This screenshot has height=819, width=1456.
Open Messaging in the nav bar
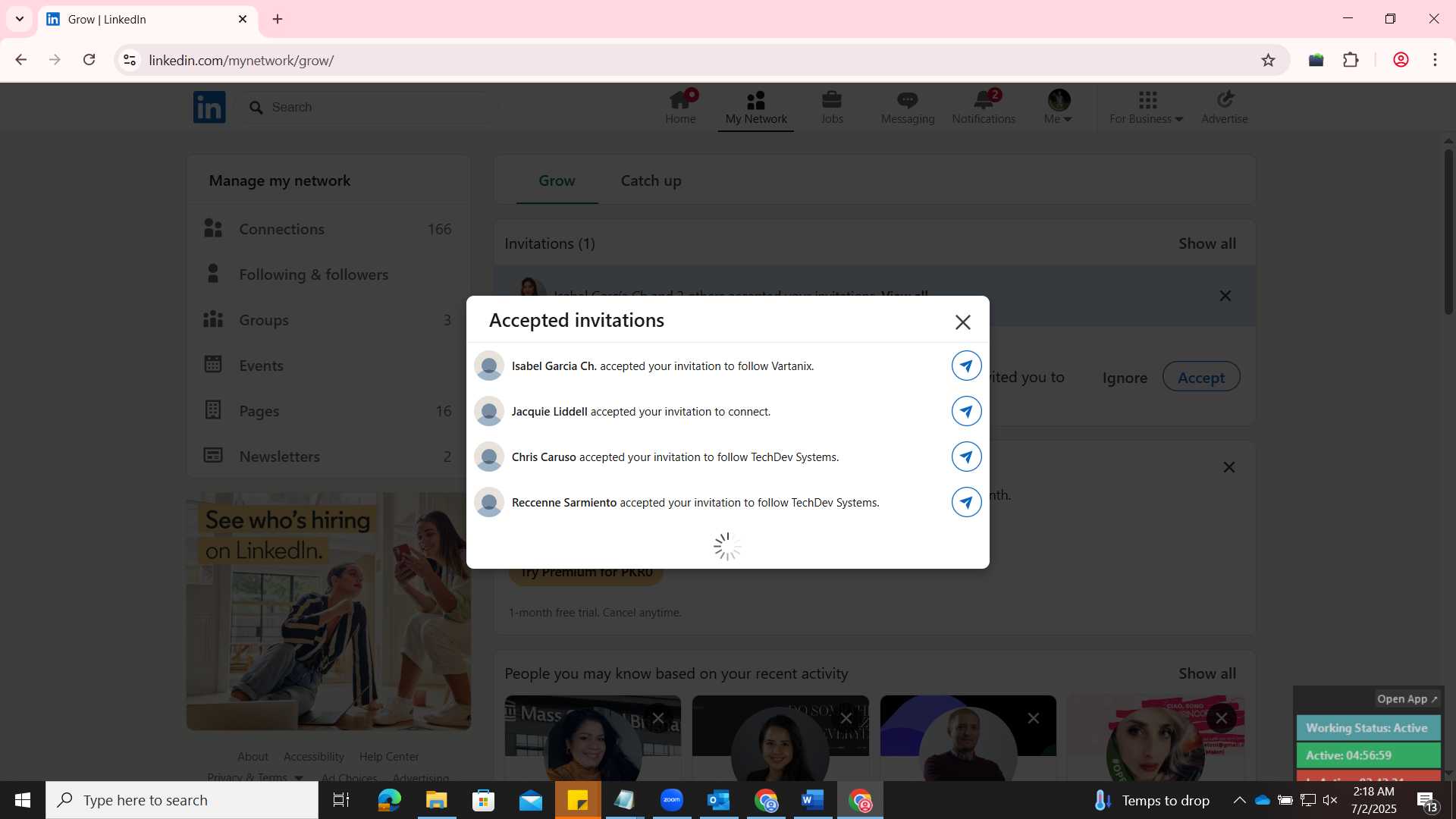(x=908, y=107)
